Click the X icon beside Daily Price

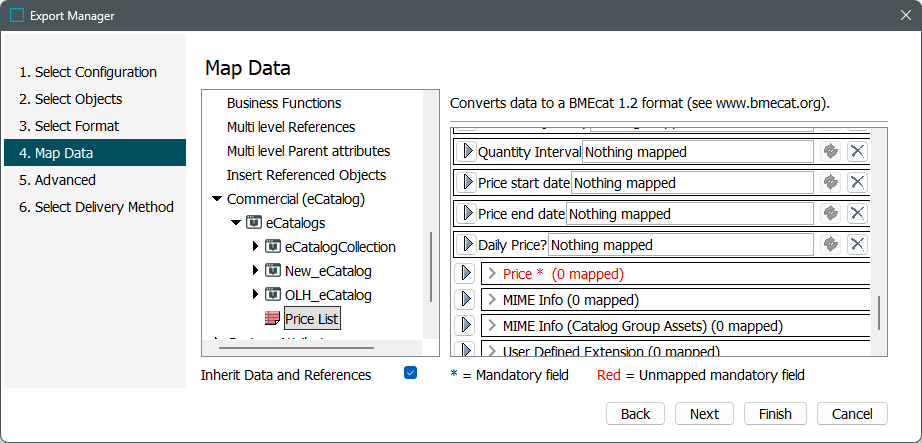pos(857,245)
